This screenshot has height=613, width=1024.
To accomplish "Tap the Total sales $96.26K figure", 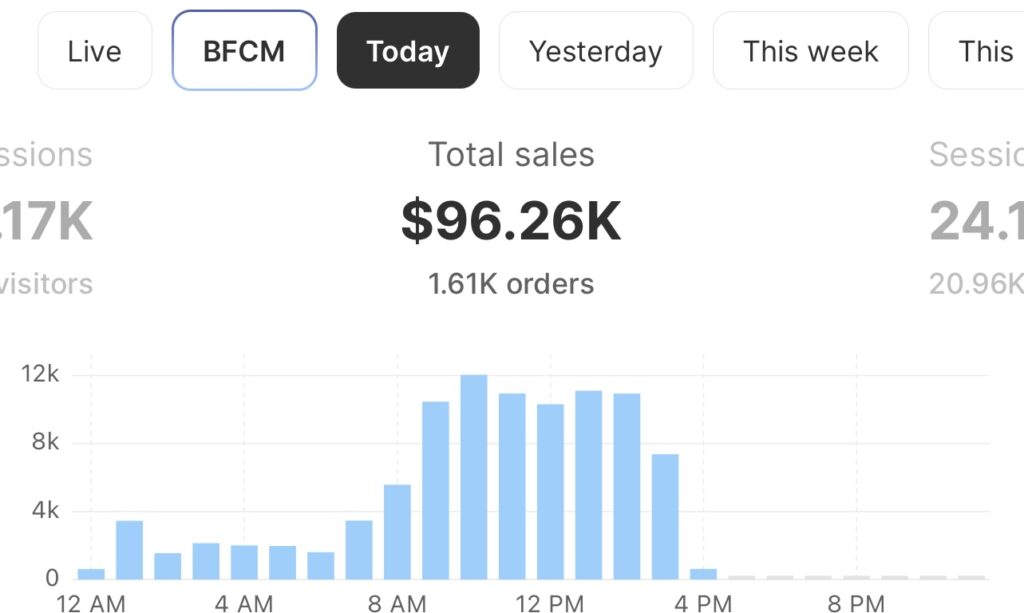I will (511, 221).
